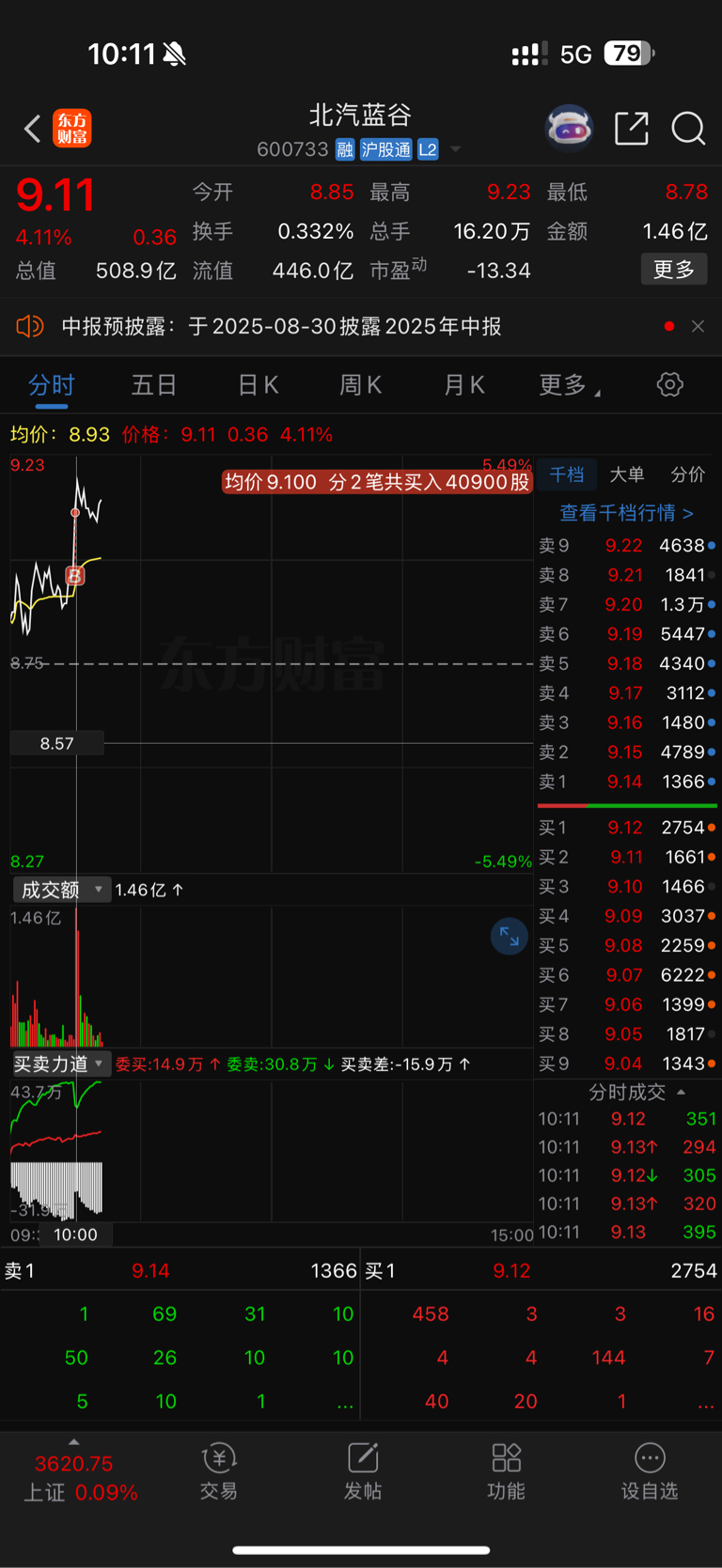Screen dimensions: 722x1568
Task: Open the robot assistant avatar
Action: click(570, 128)
